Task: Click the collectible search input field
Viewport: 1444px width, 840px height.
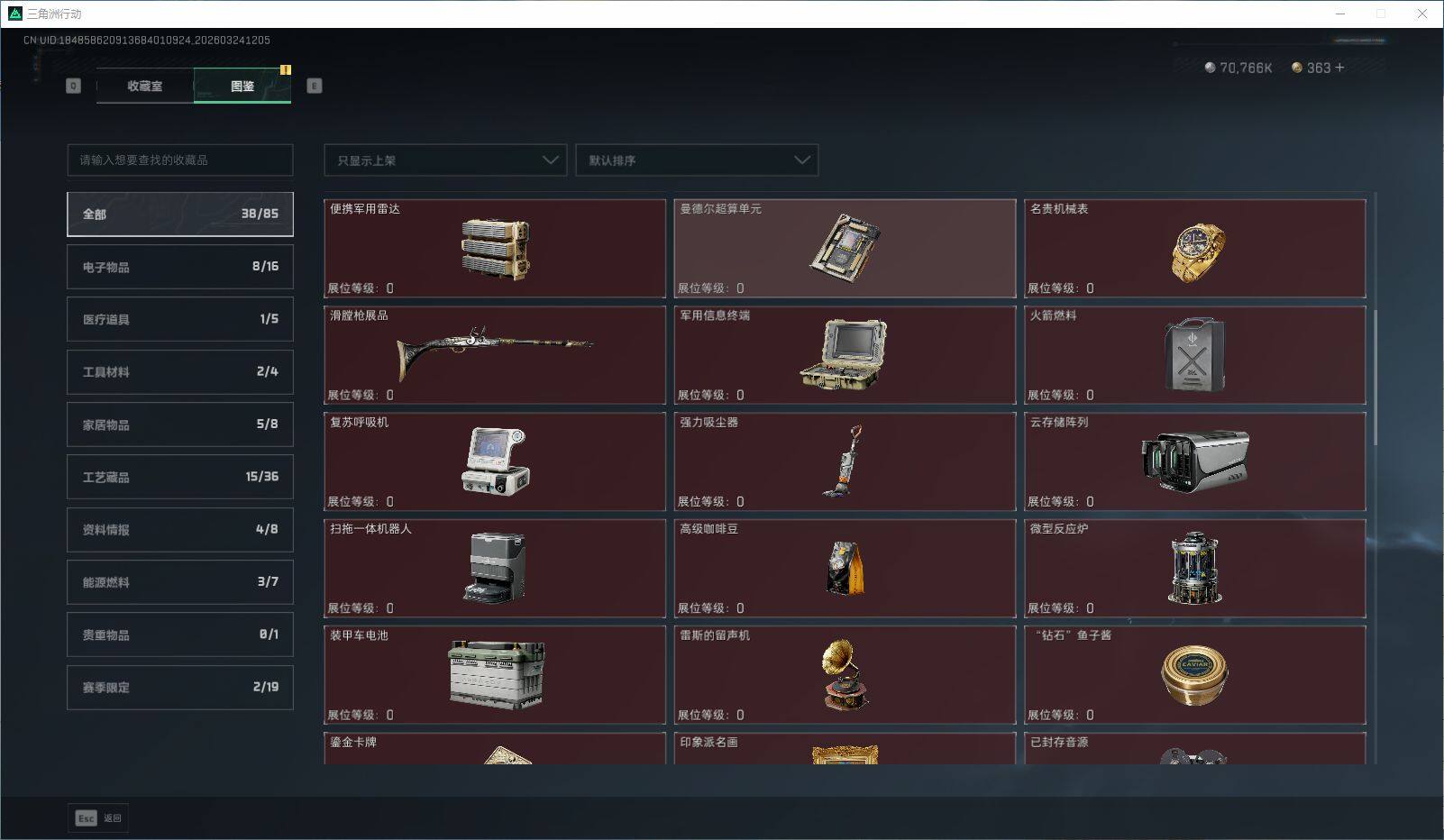Action: (x=179, y=160)
